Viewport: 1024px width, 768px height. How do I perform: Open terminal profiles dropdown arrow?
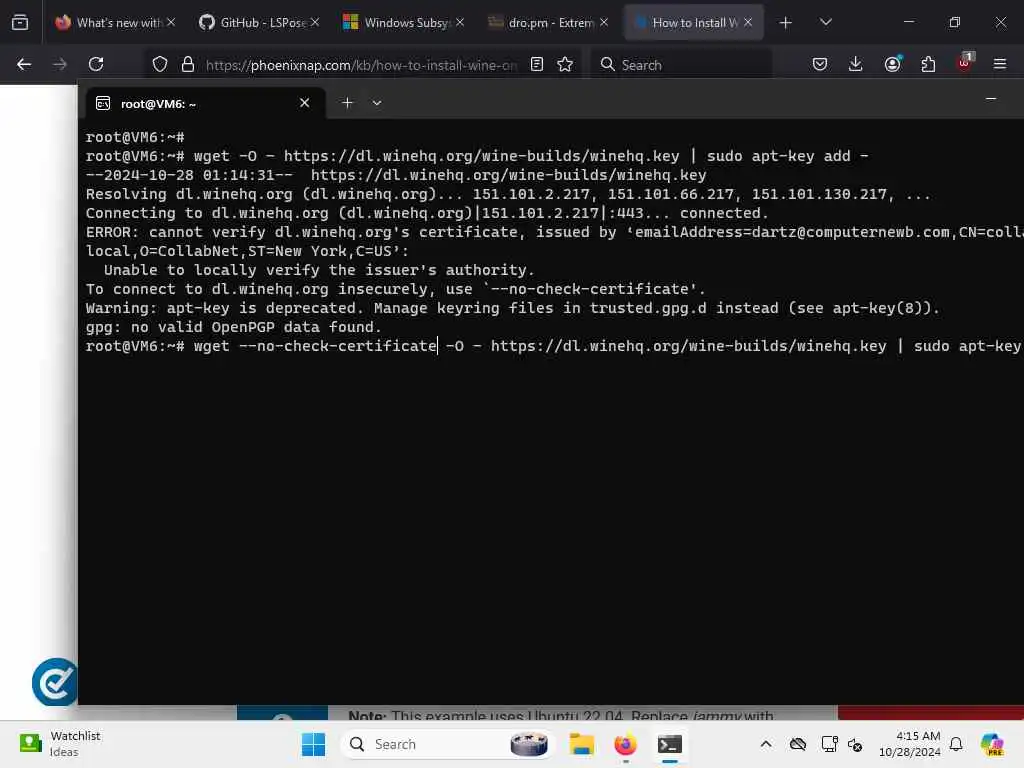click(x=377, y=103)
